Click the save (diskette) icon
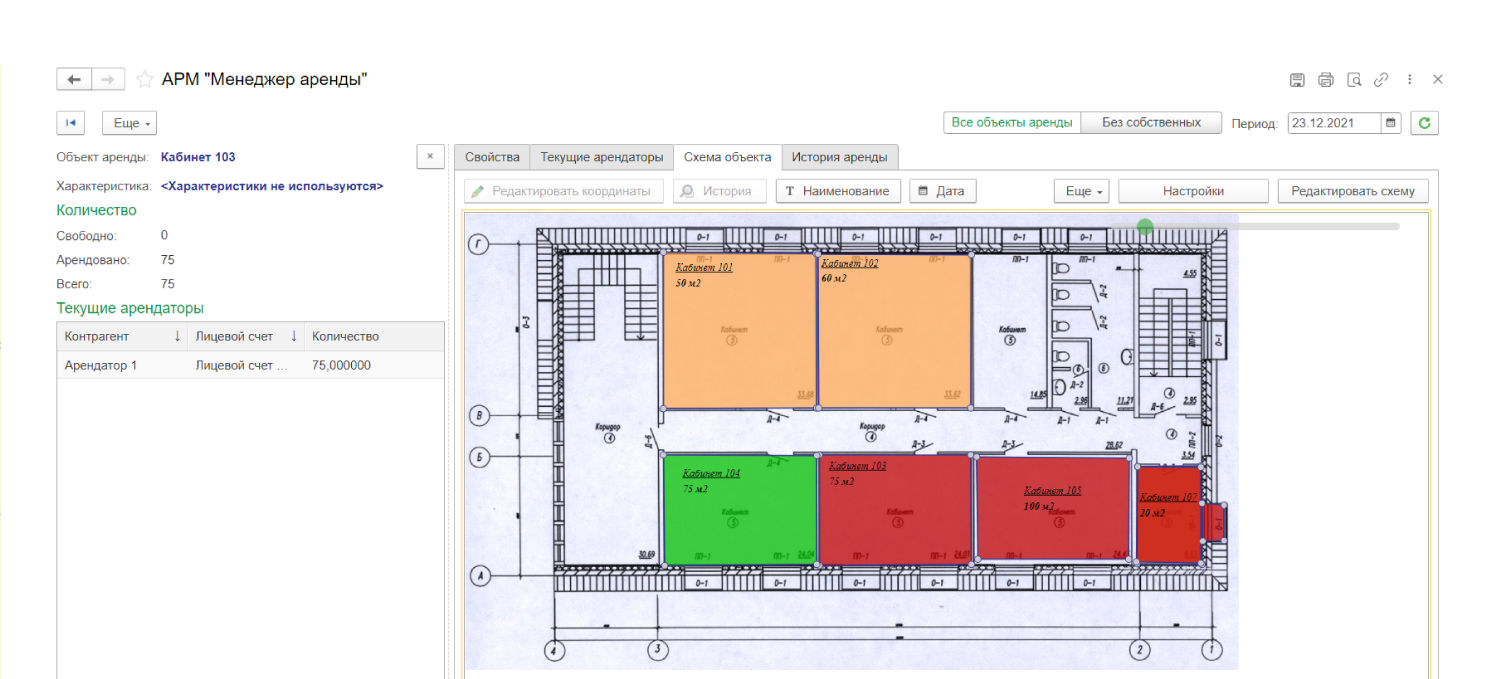The image size is (1501, 679). 1297,80
